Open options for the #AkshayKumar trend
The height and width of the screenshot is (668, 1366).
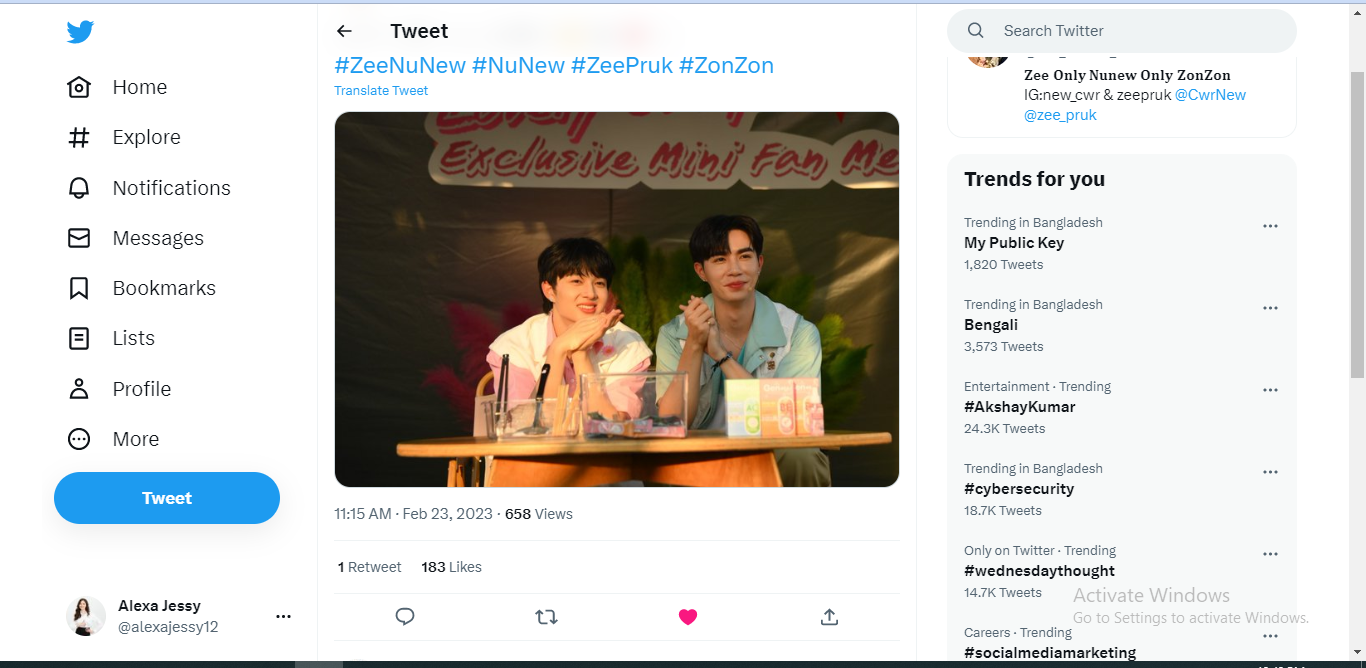point(1270,390)
